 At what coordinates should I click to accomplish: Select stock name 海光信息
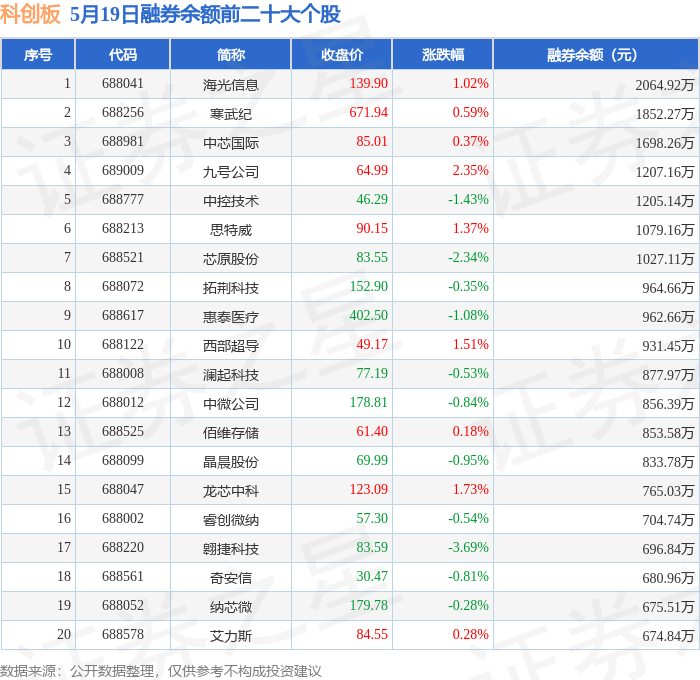(231, 84)
